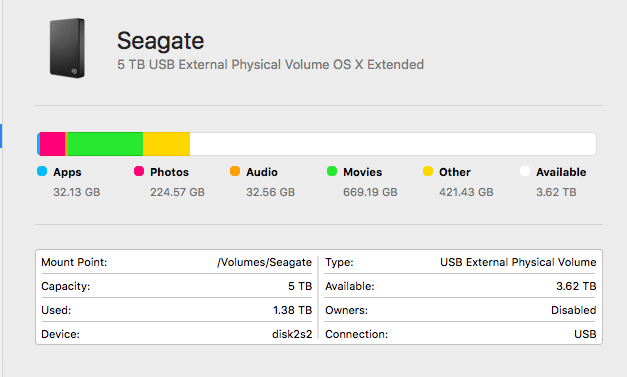Click the 3.62 TB value under Available legend
The height and width of the screenshot is (377, 627).
(x=556, y=192)
